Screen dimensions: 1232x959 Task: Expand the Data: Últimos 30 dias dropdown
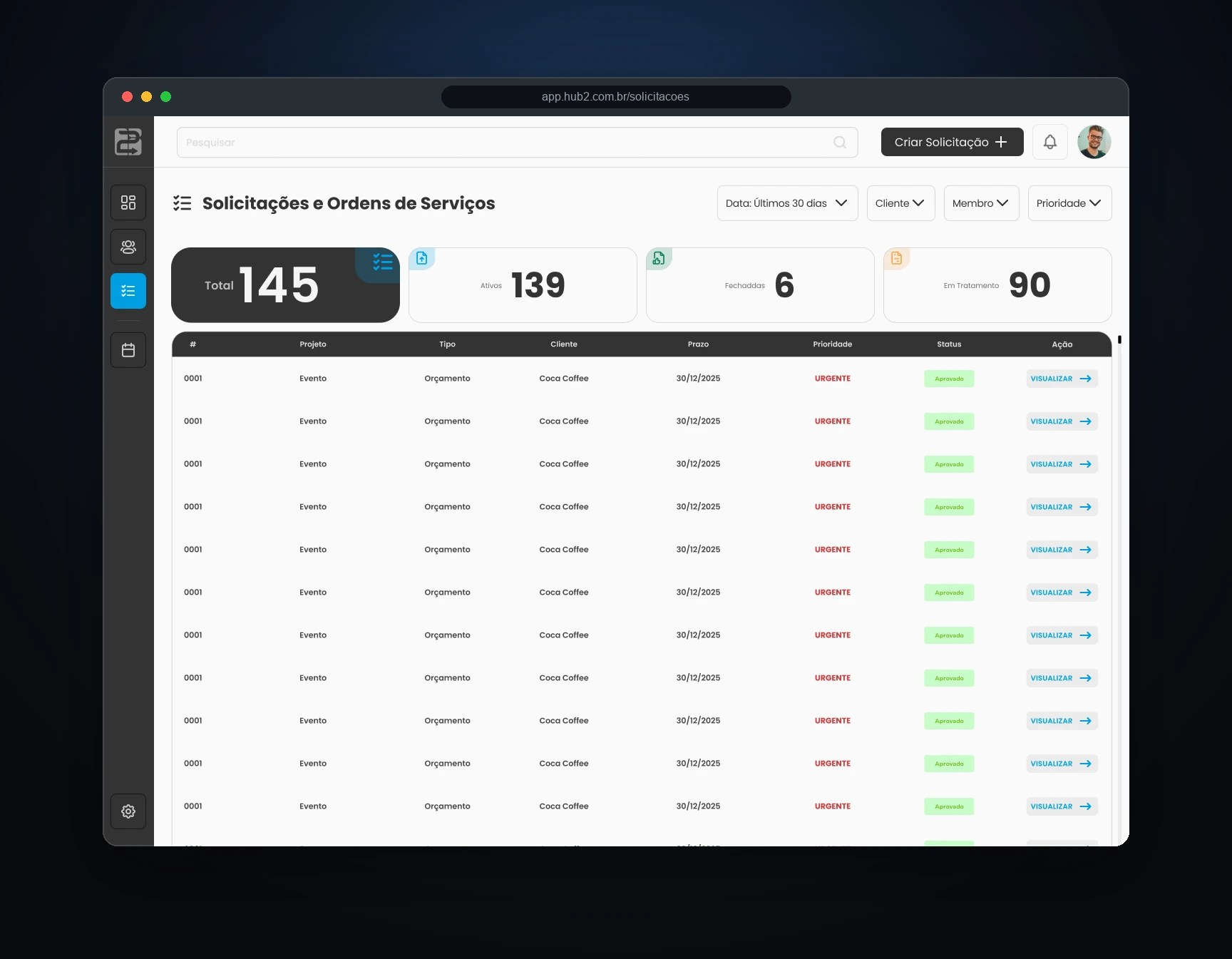point(787,203)
